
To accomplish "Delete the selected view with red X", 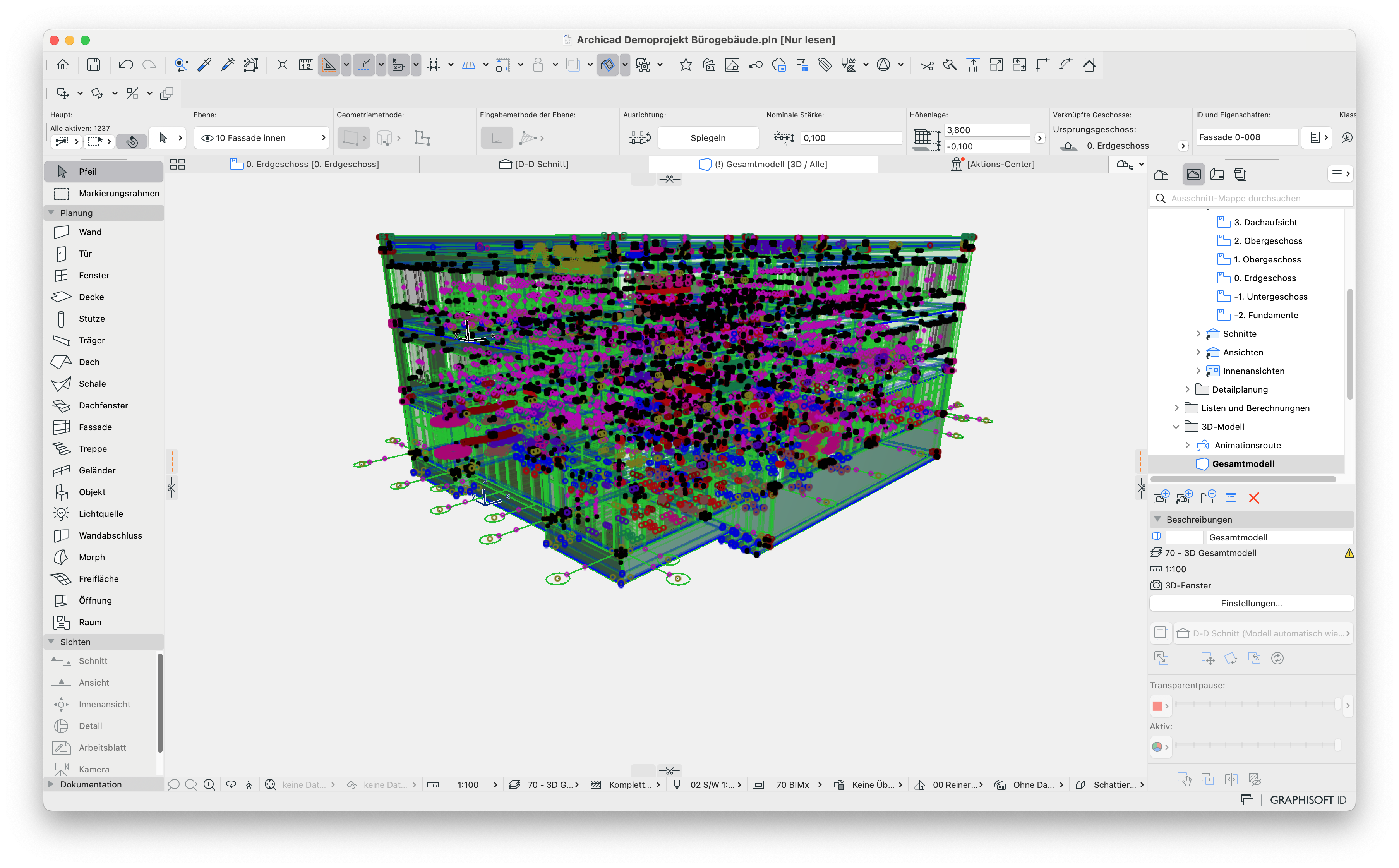I will point(1254,498).
